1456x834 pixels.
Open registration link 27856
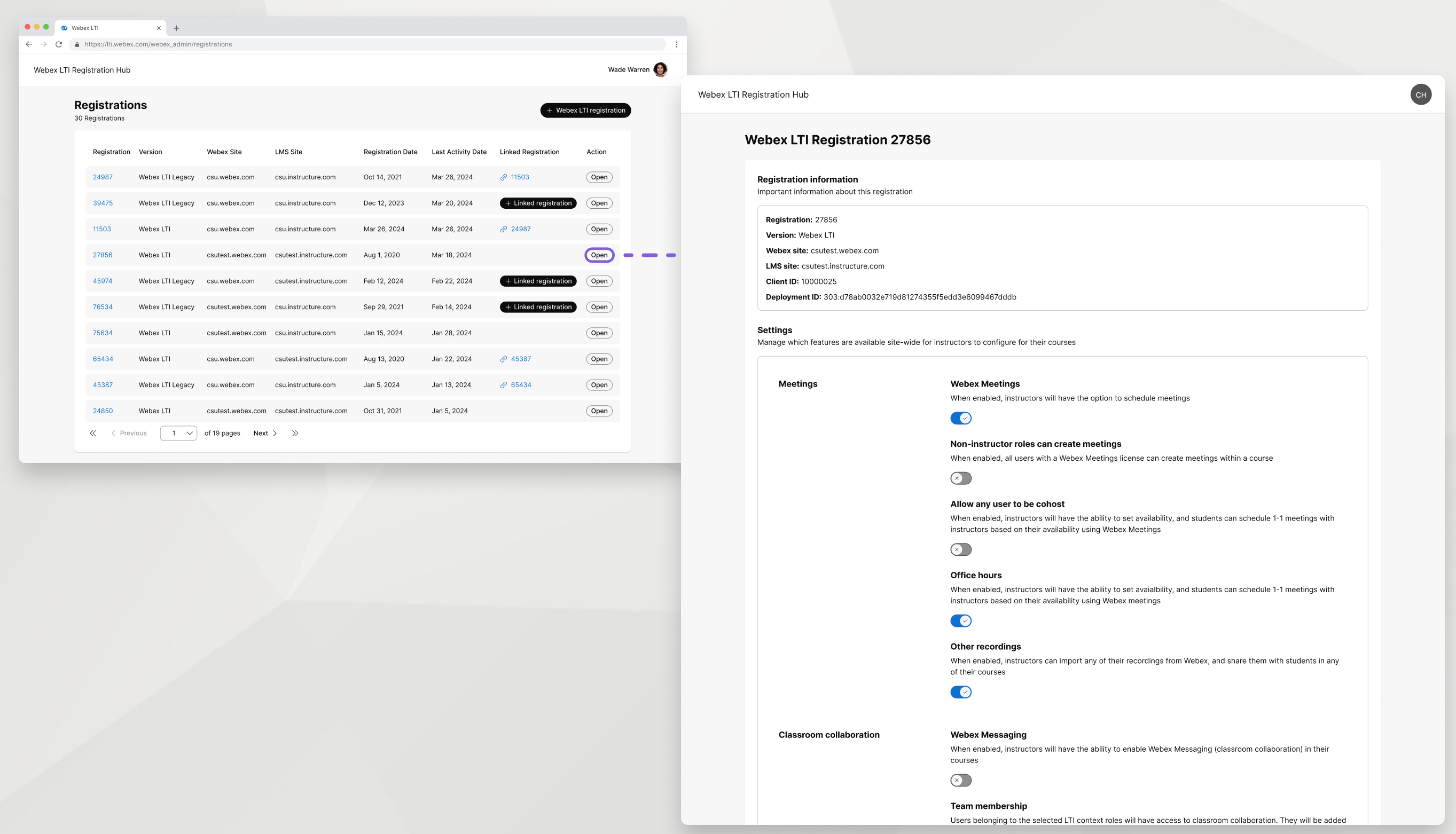tap(103, 255)
